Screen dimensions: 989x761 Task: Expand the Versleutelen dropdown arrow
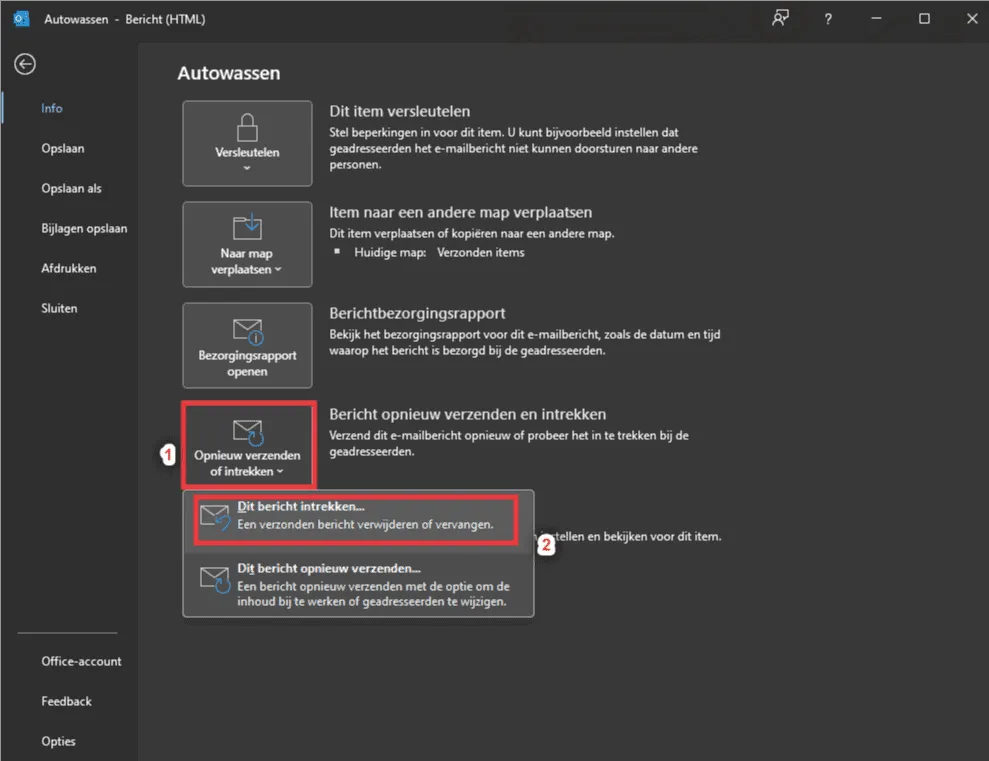[247, 168]
